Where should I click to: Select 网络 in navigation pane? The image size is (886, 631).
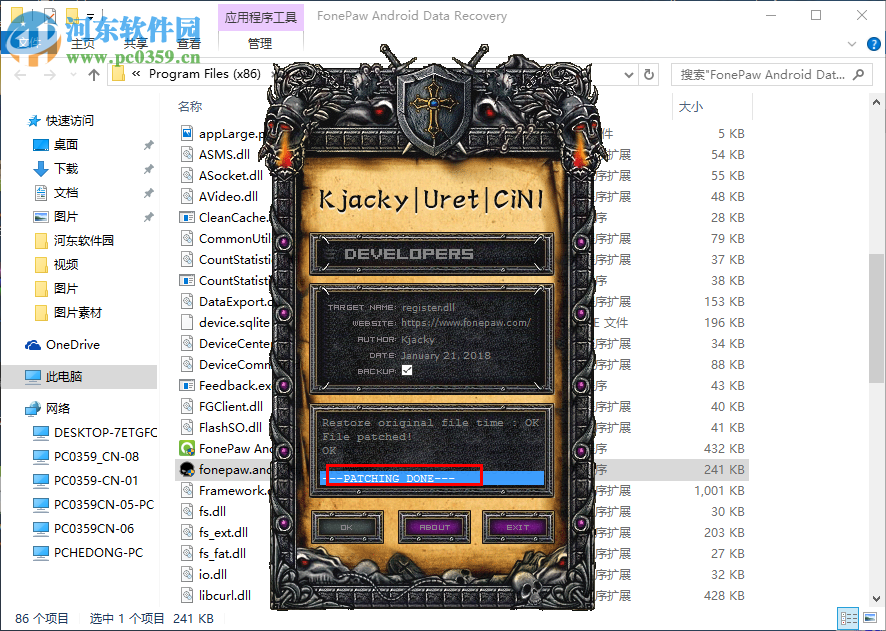coord(58,408)
